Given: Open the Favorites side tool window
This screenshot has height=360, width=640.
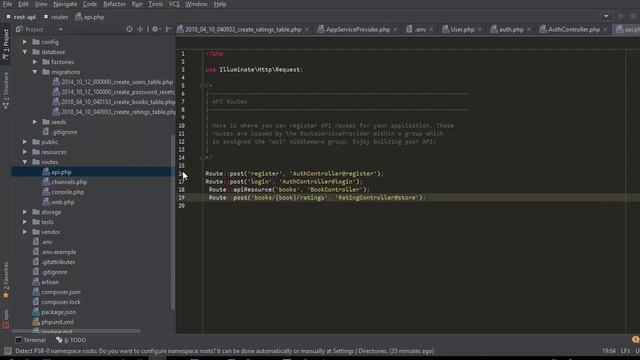Looking at the screenshot, I should coord(6,280).
